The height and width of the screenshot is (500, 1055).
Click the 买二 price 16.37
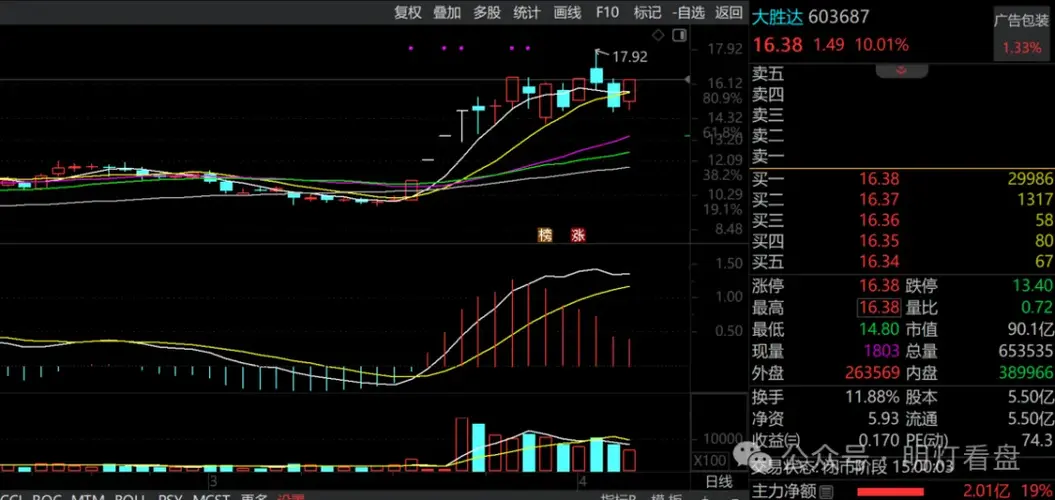click(x=879, y=199)
